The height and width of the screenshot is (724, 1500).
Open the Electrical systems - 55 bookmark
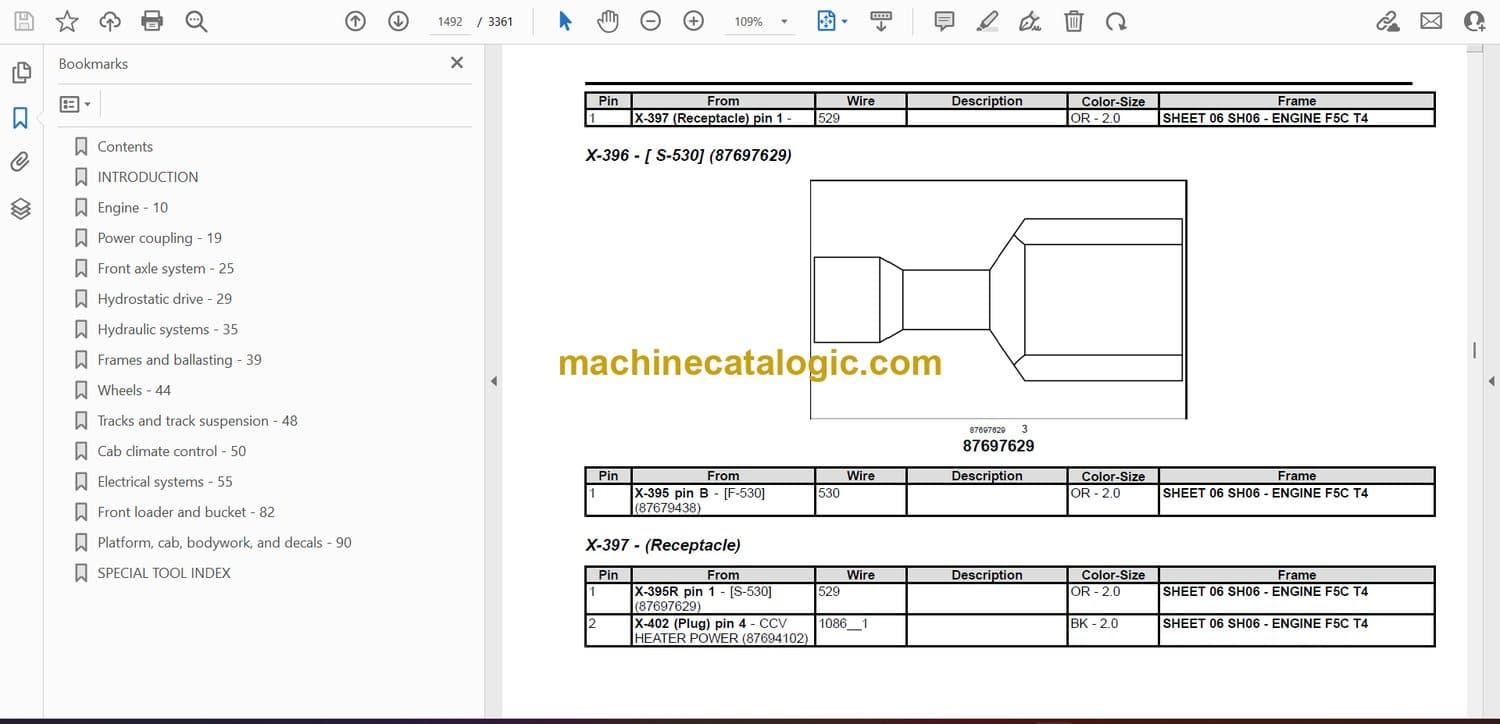[x=164, y=482]
